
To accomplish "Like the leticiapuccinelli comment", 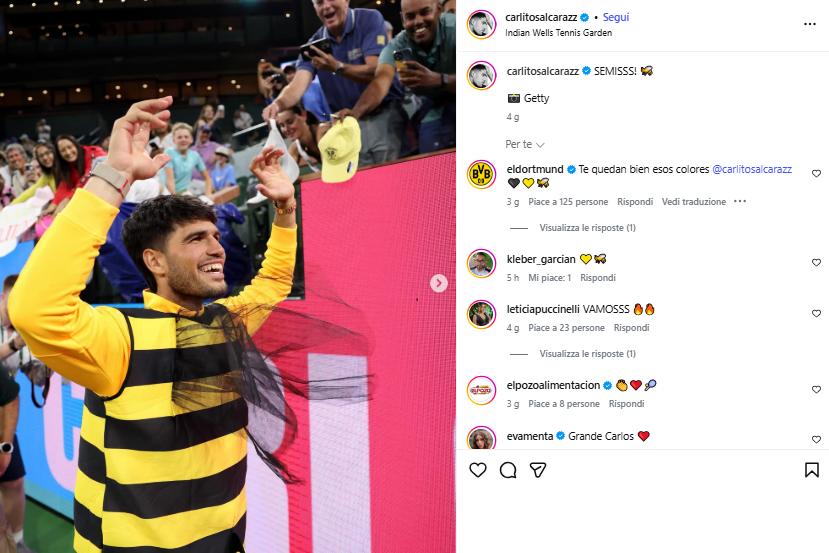I will point(816,314).
